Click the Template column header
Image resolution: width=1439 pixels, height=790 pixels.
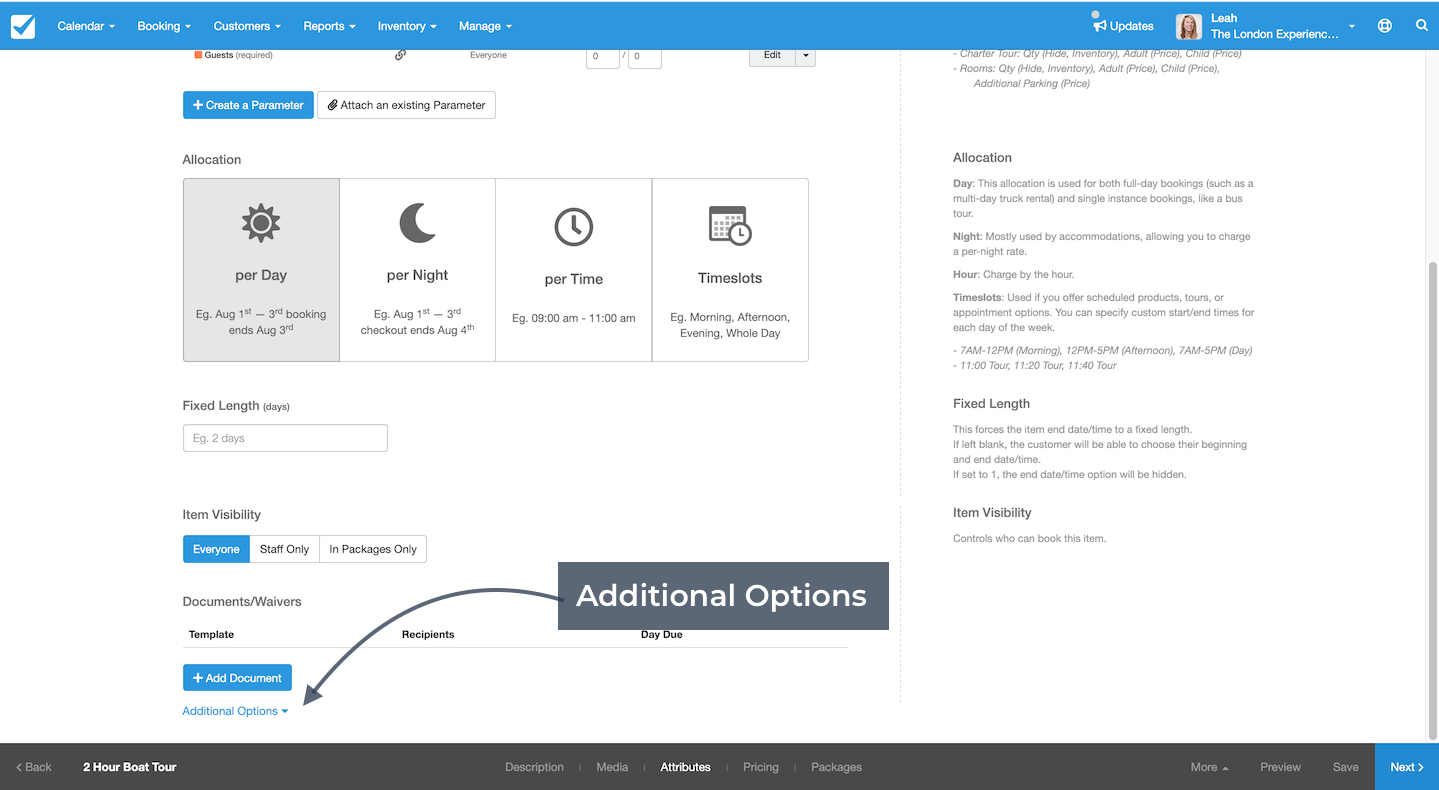[x=211, y=634]
